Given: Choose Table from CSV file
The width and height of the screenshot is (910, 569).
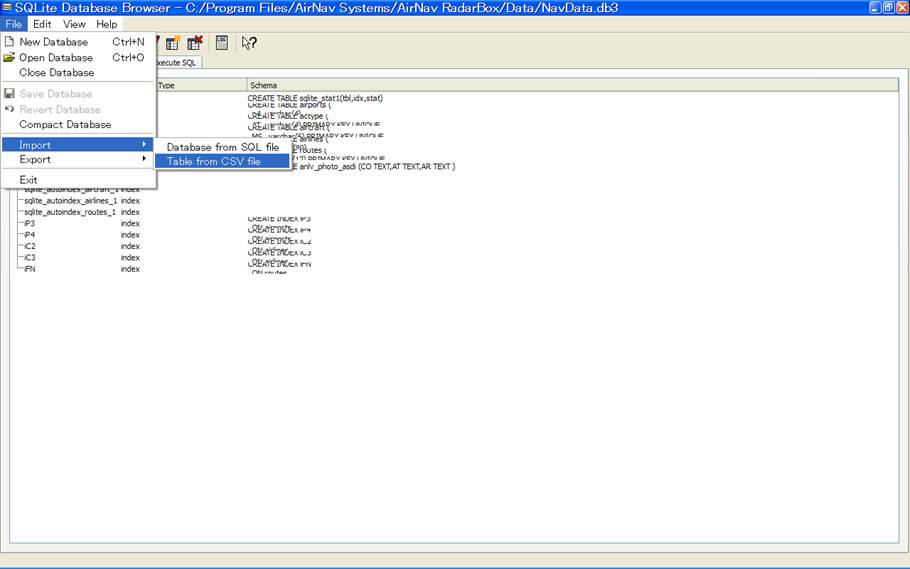Looking at the screenshot, I should (x=222, y=161).
